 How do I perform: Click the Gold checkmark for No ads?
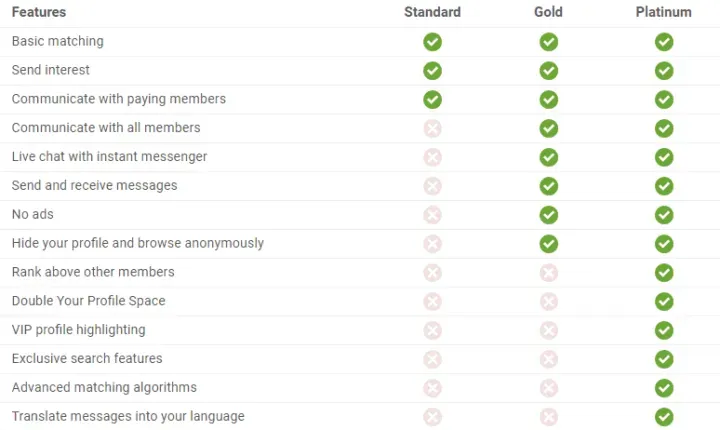[548, 215]
